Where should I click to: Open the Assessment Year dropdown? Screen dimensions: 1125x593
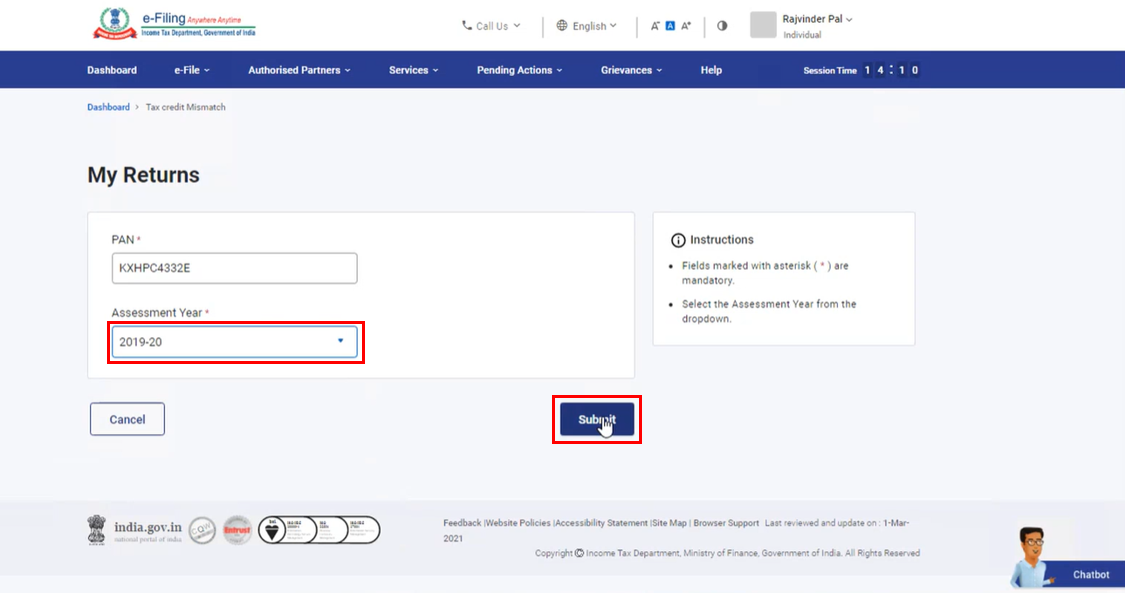(x=234, y=342)
